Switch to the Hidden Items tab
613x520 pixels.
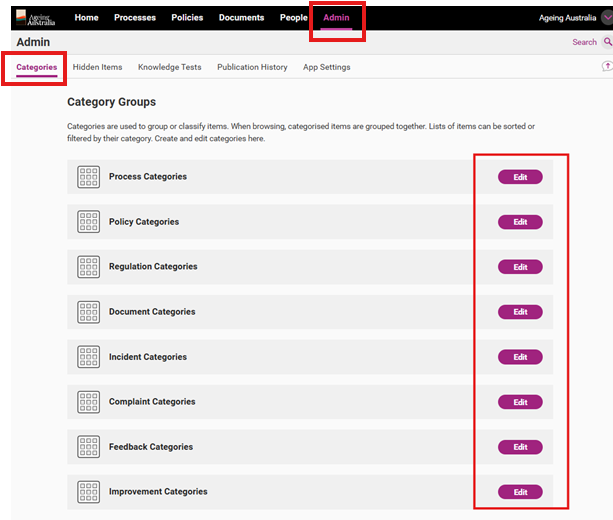(98, 67)
